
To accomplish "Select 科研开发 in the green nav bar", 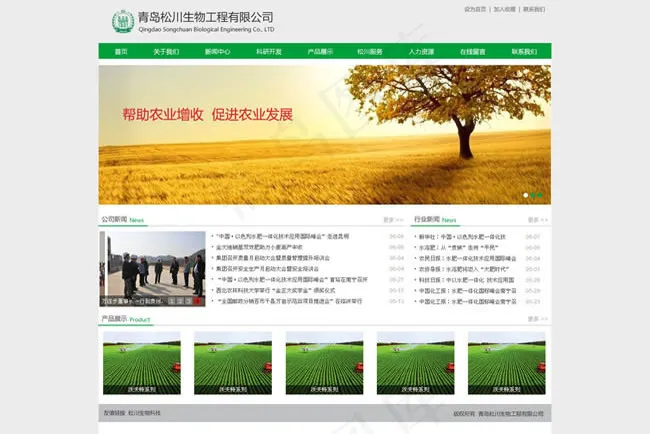I will tap(269, 51).
